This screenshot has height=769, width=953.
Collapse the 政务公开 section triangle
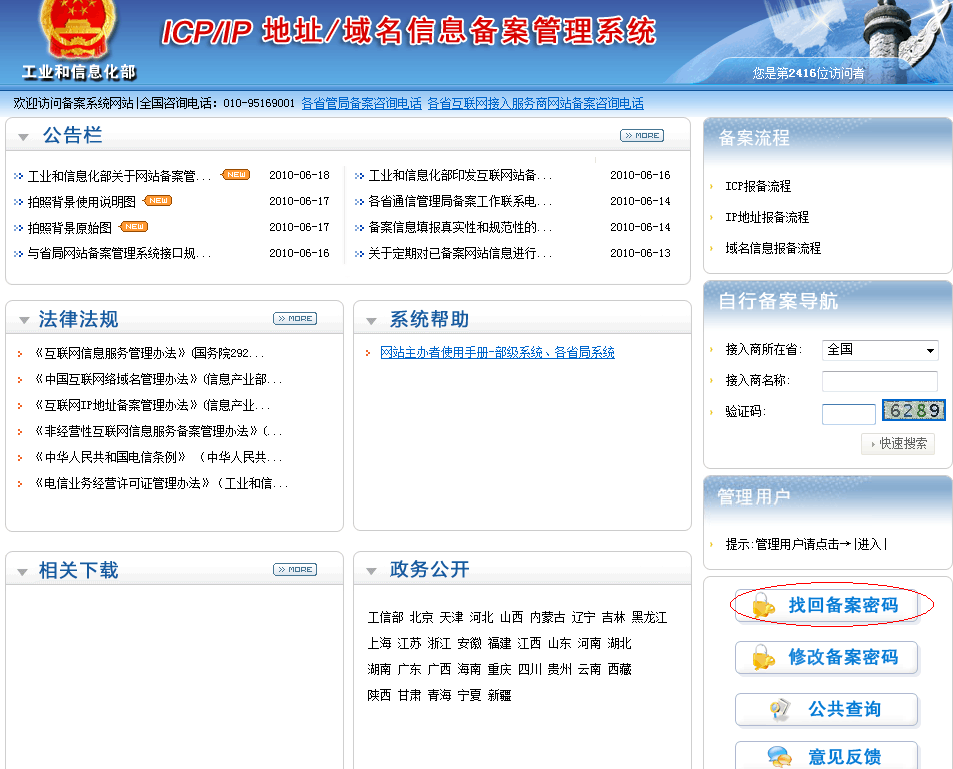point(371,571)
